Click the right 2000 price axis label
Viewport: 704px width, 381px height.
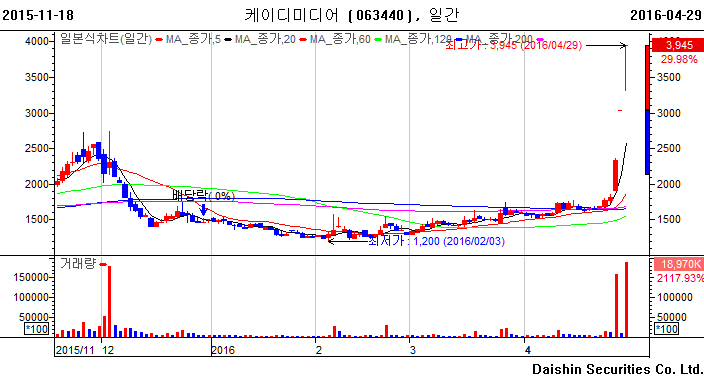[669, 184]
